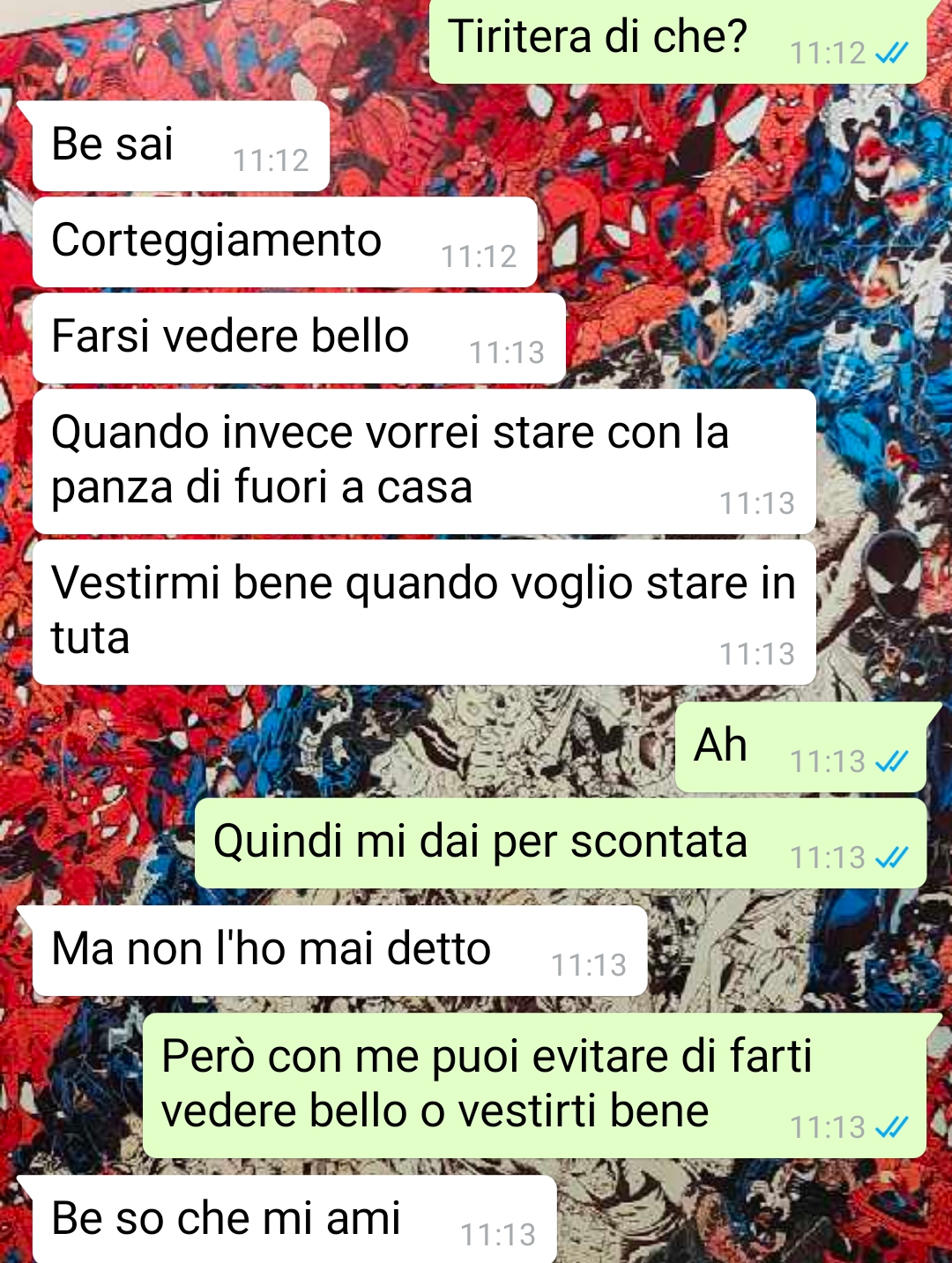Tap the 'Corteggiamento' message bubble
The image size is (952, 1263).
click(x=285, y=241)
